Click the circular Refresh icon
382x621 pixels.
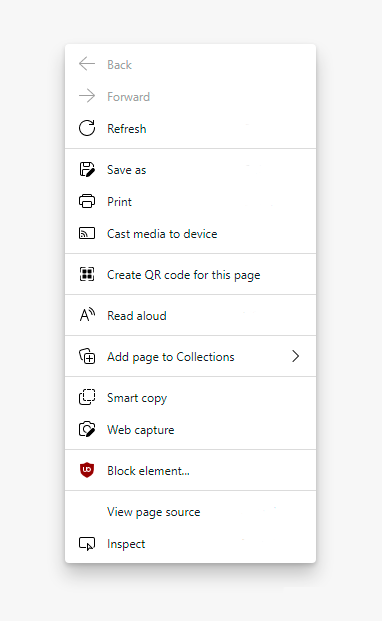pos(87,128)
